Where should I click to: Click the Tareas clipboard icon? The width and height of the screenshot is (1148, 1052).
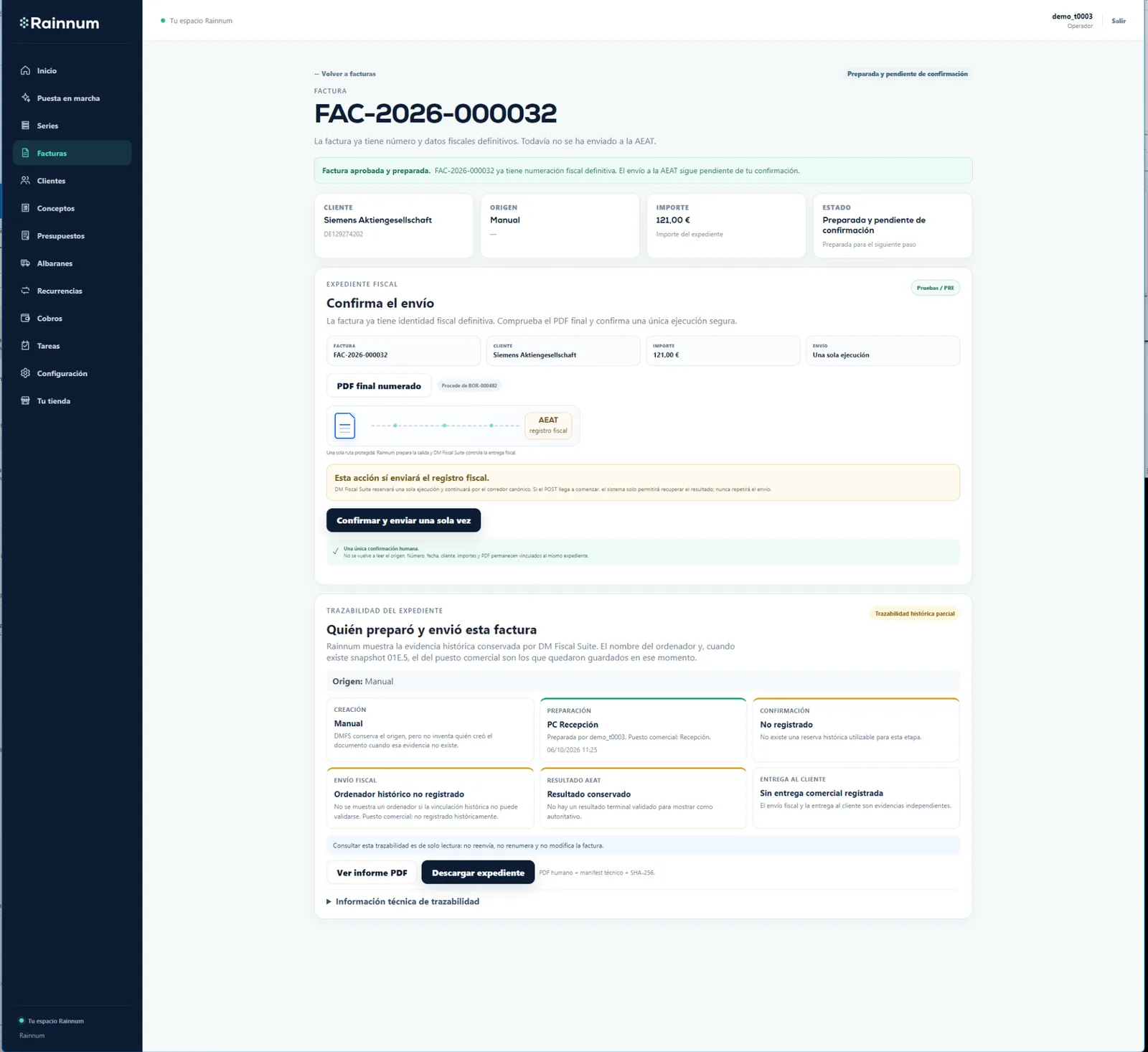point(26,346)
